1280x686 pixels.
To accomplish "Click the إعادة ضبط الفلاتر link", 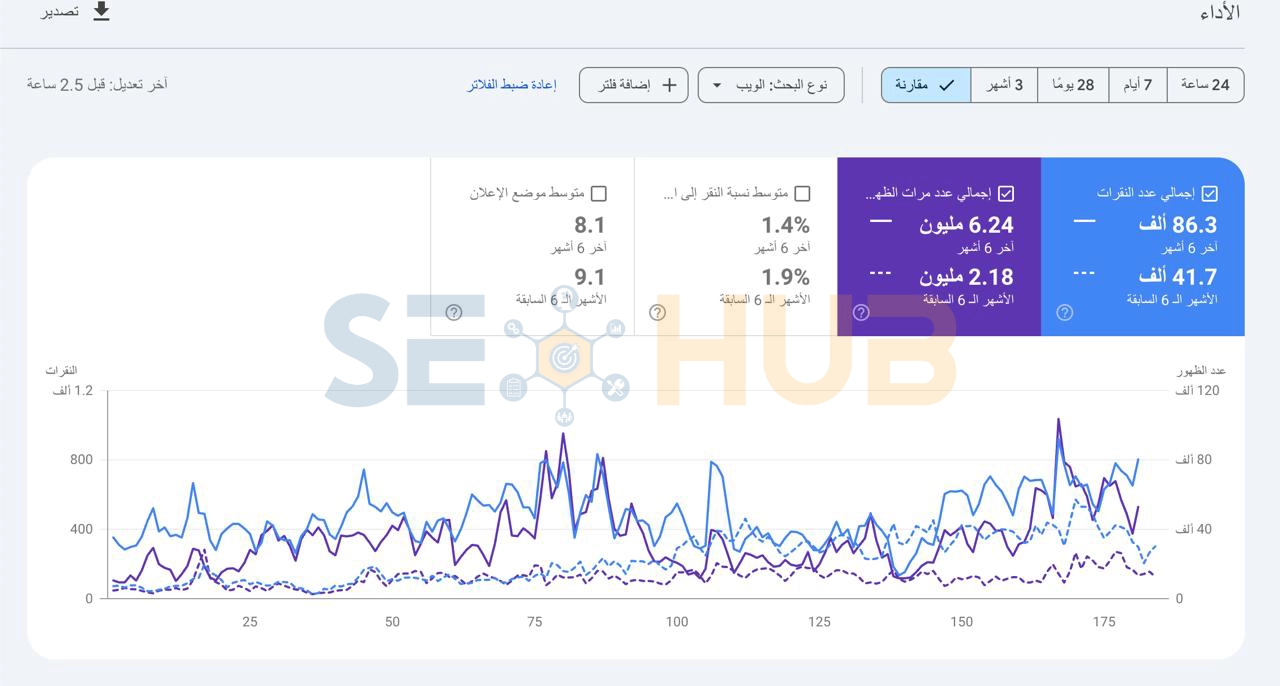I will coord(511,85).
